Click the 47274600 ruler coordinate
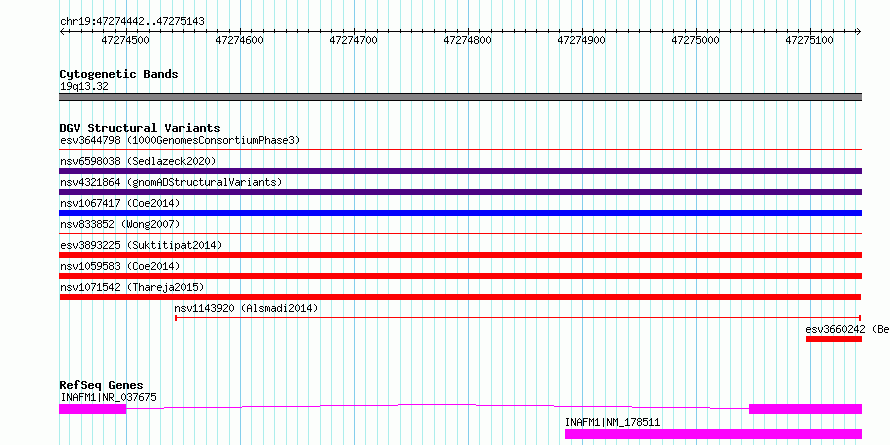This screenshot has width=890, height=445. click(x=240, y=40)
